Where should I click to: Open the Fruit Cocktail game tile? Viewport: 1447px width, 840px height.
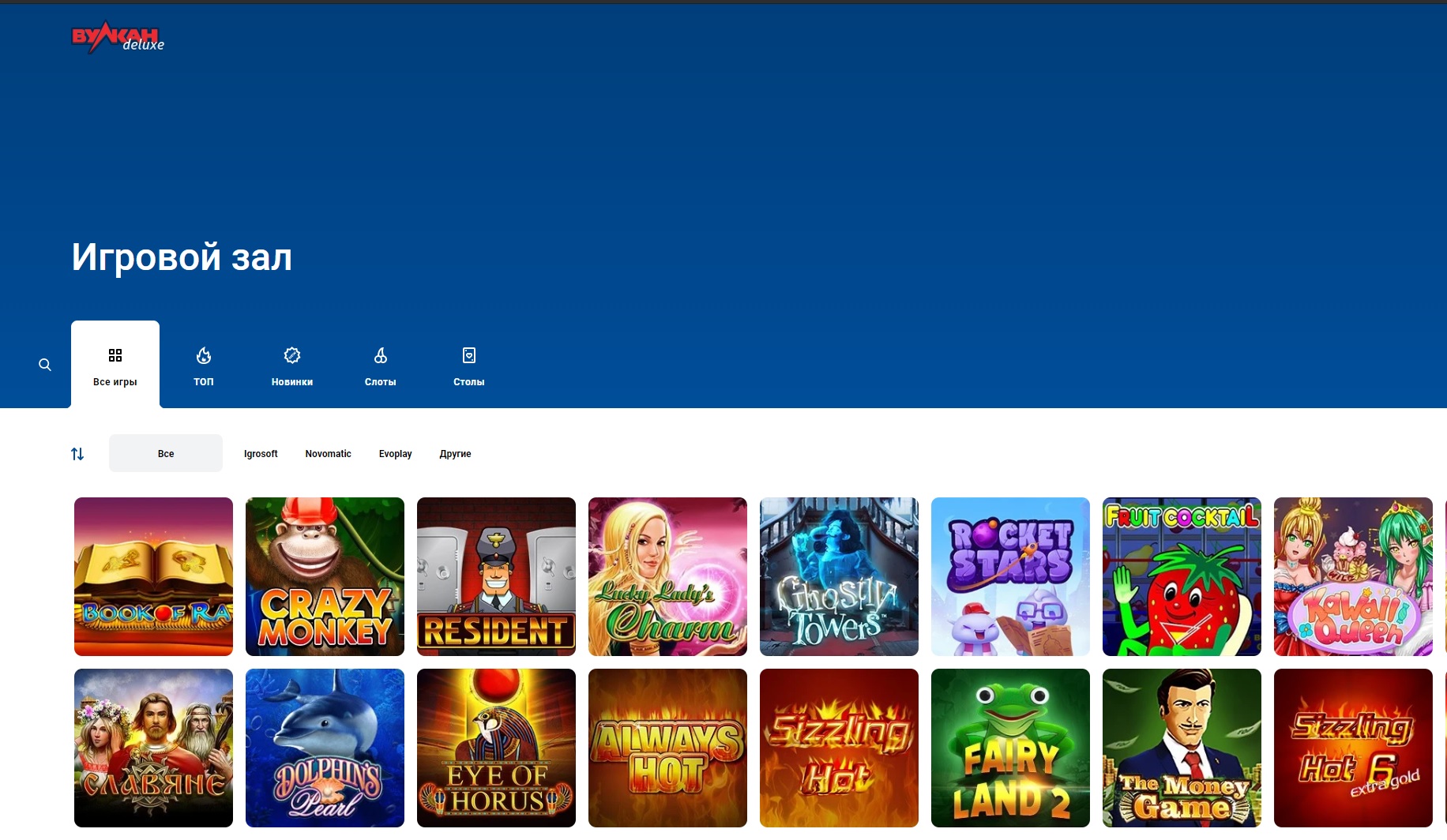tap(1182, 576)
